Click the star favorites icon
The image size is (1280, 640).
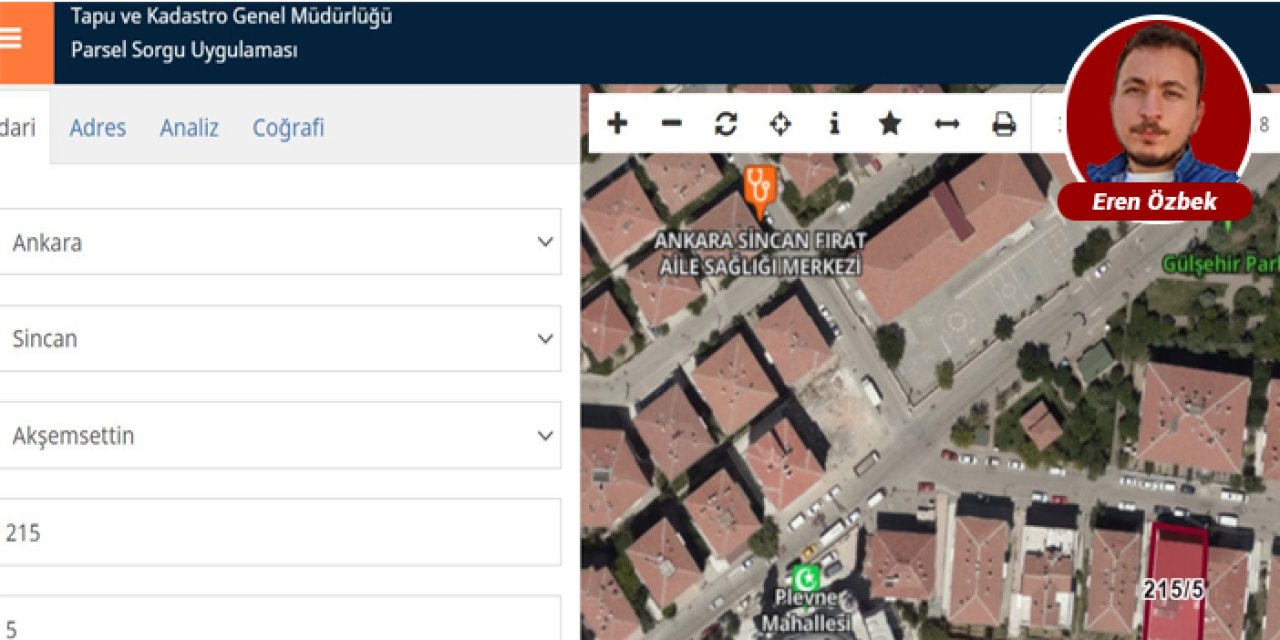click(889, 124)
